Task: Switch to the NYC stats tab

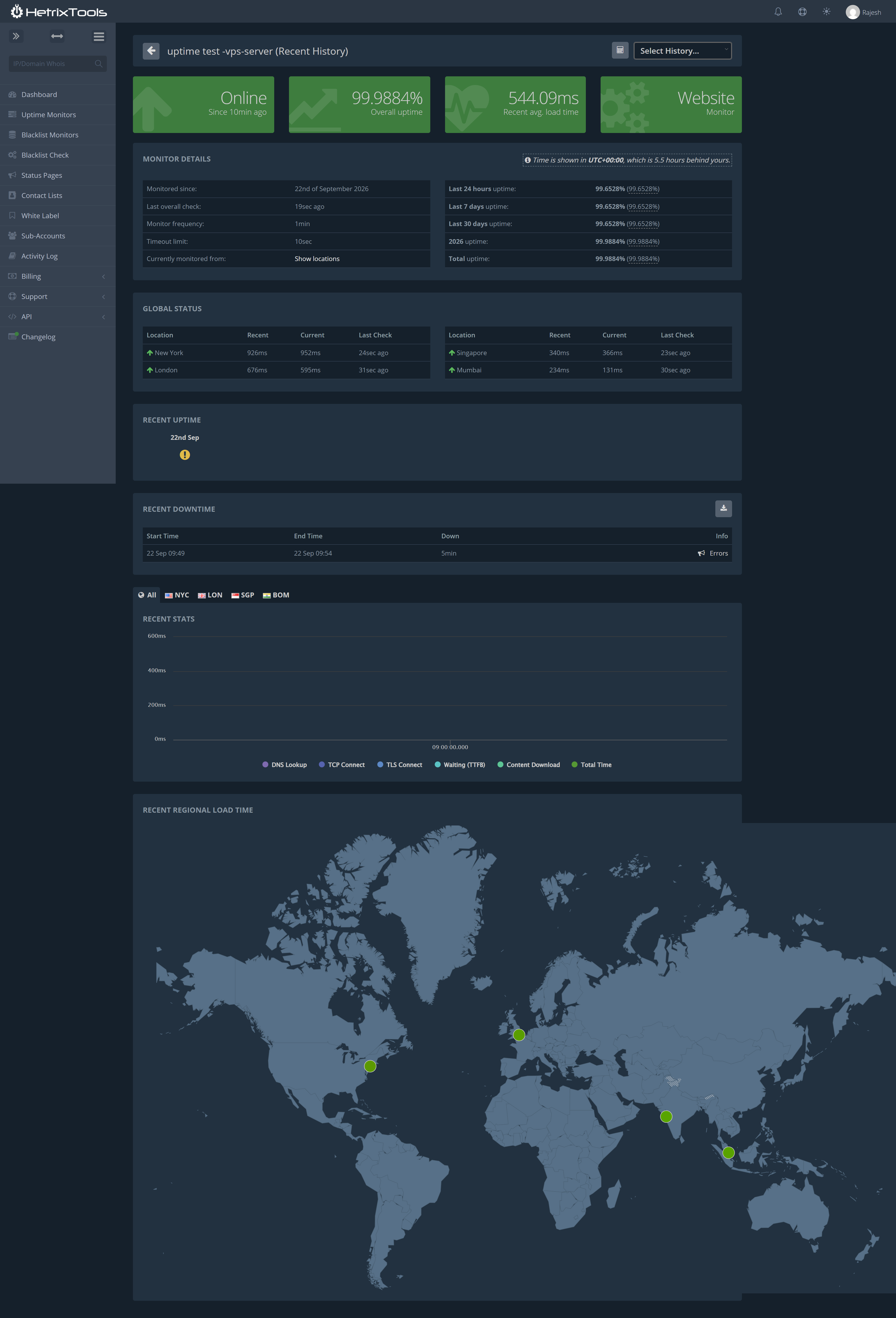Action: pyautogui.click(x=177, y=595)
